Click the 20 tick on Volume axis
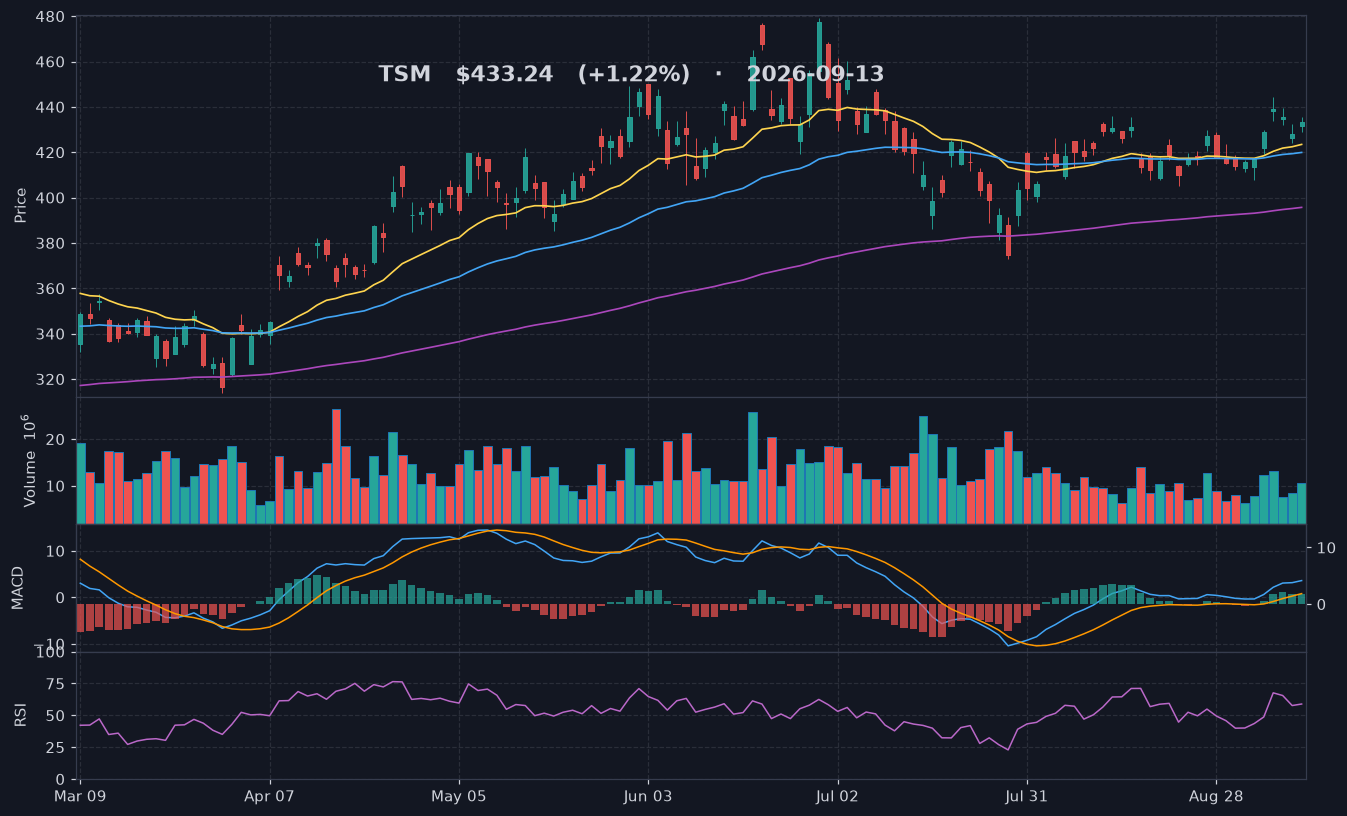Viewport: 1347px width, 816px height. click(56, 440)
